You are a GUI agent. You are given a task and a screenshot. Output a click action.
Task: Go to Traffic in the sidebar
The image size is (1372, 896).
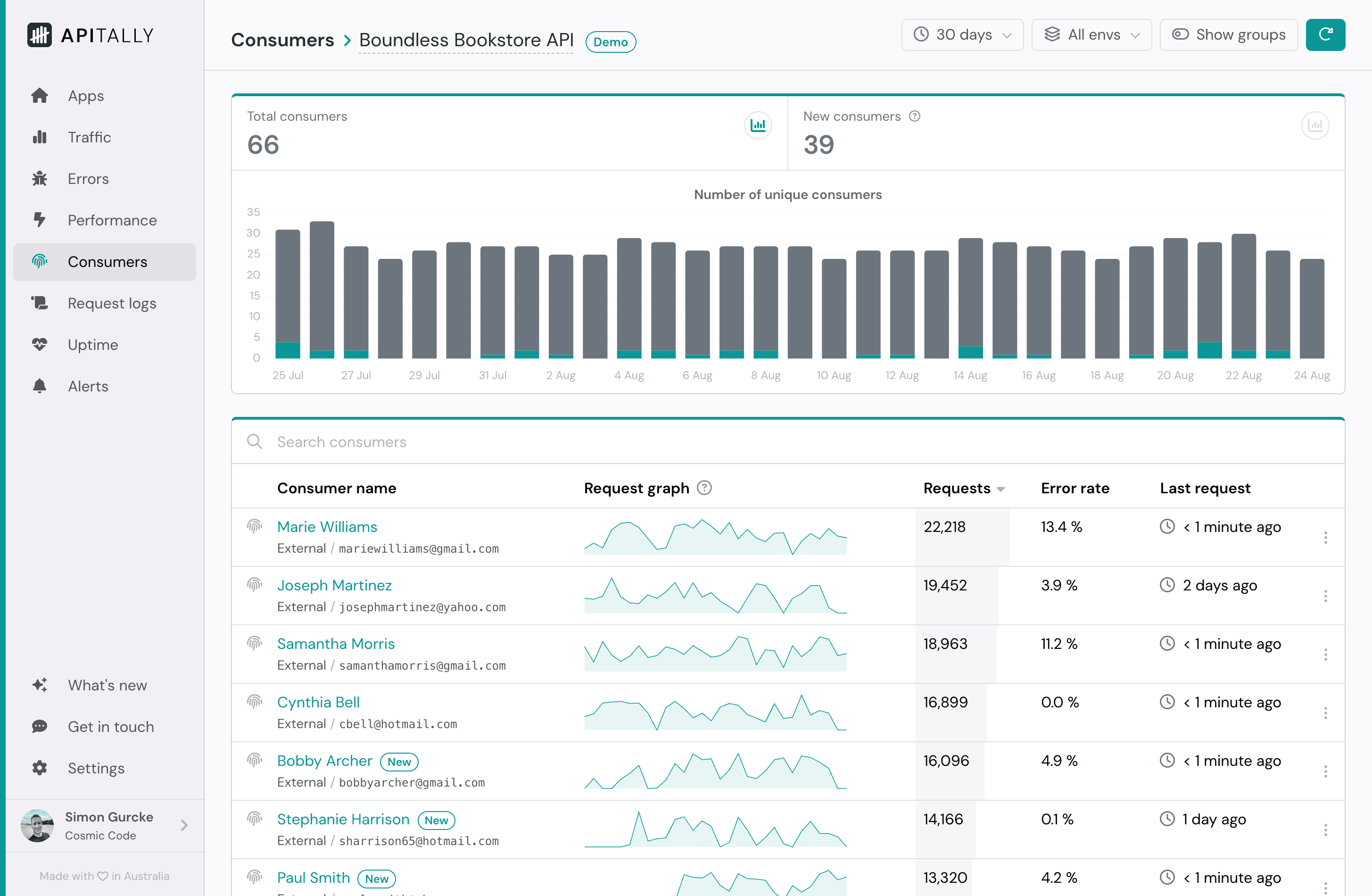pyautogui.click(x=104, y=137)
